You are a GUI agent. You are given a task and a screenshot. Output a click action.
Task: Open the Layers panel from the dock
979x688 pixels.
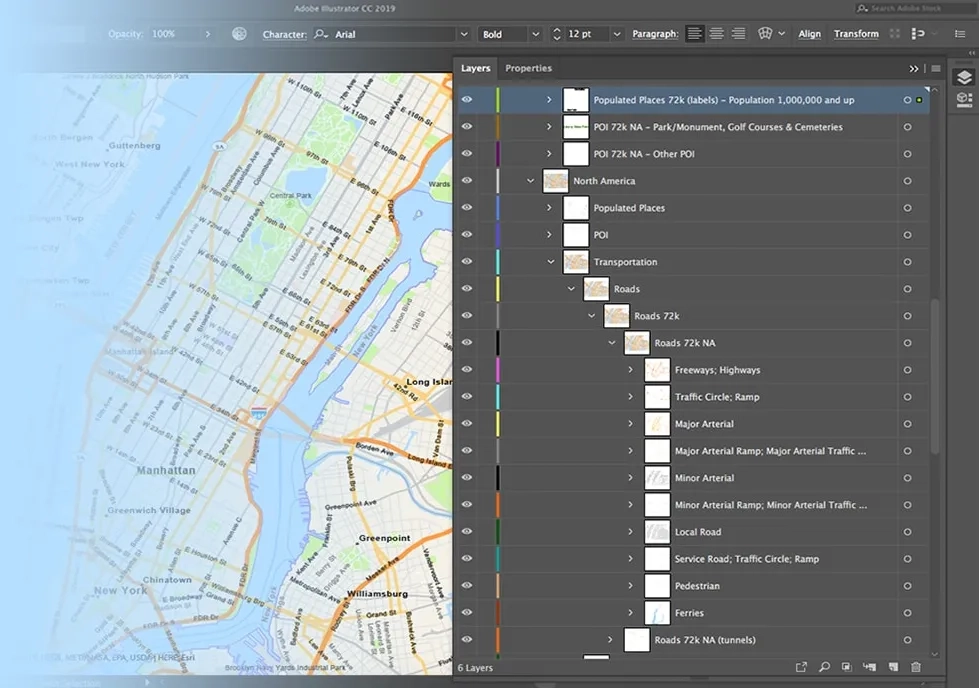[x=964, y=77]
